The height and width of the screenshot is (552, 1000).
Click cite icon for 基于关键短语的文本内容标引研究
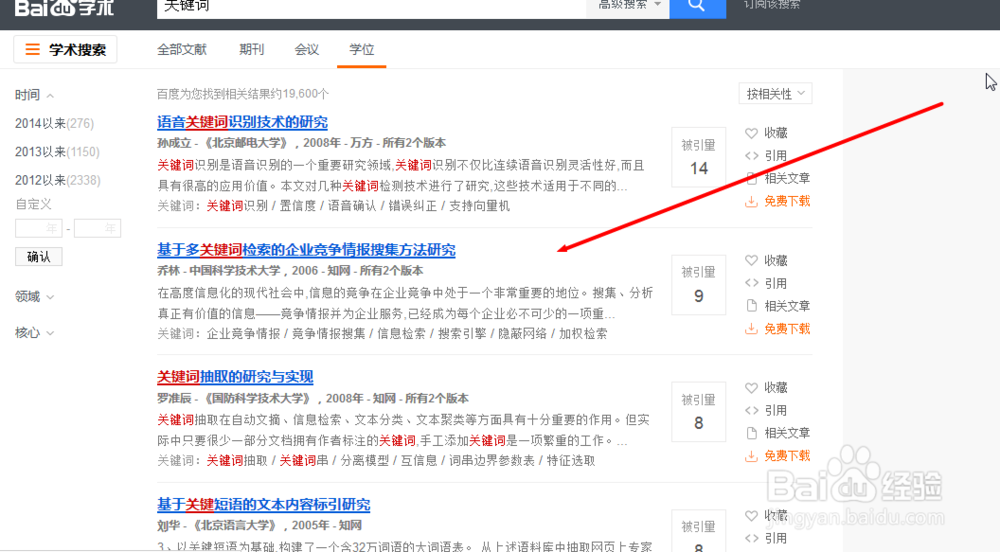[x=751, y=538]
